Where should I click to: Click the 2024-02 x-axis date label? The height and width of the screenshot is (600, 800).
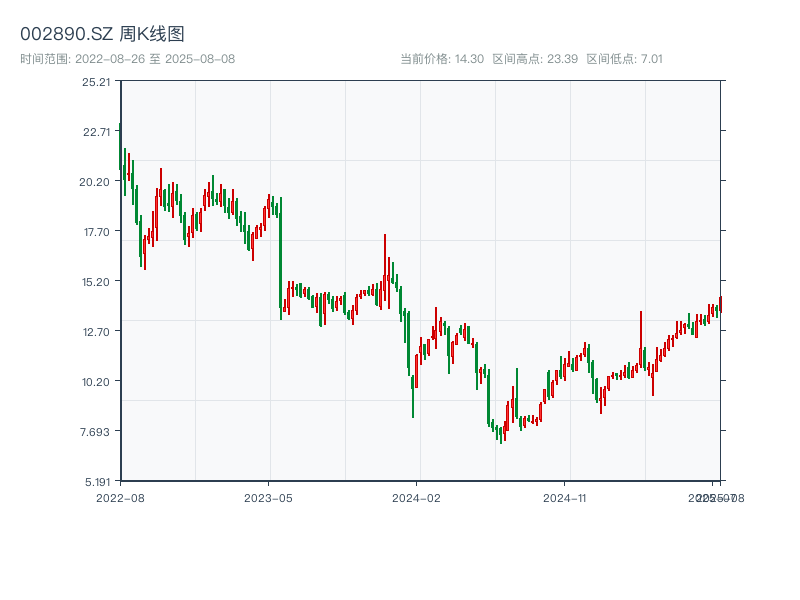(416, 497)
